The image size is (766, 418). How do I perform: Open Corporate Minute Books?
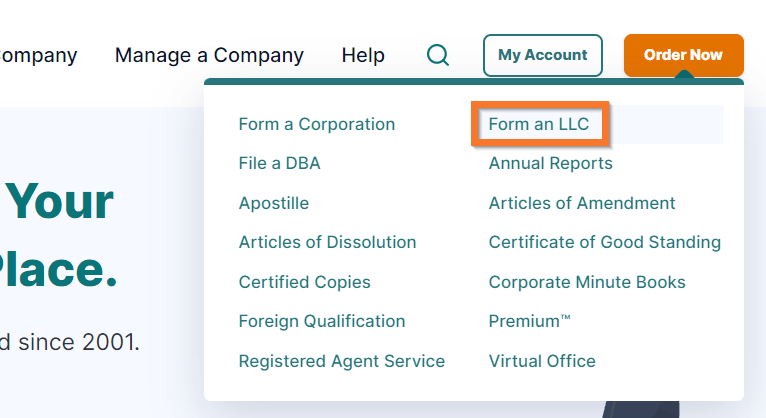coord(587,282)
